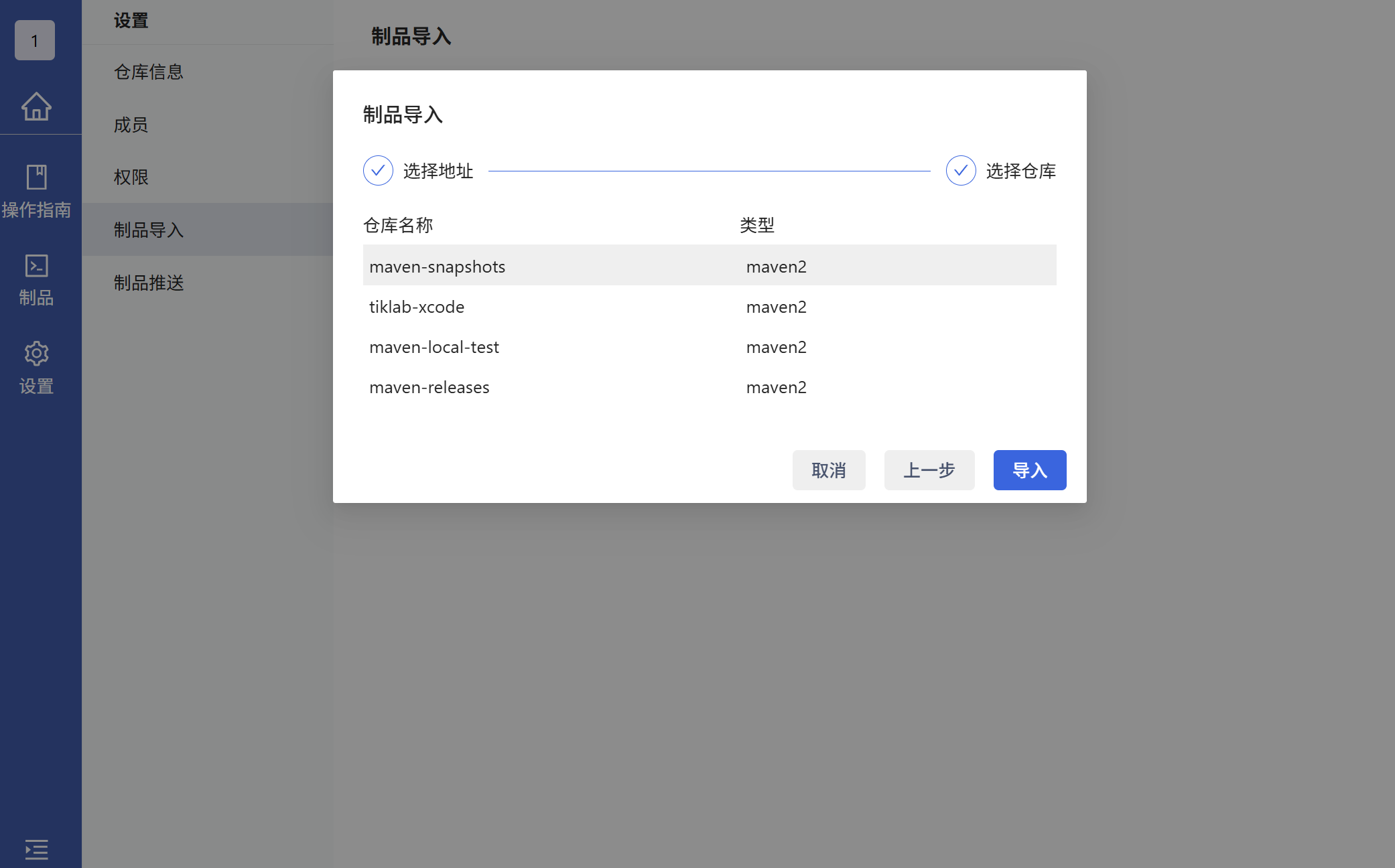Image resolution: width=1395 pixels, height=868 pixels.
Task: Click the 制品 terminal icon
Action: coord(36,267)
